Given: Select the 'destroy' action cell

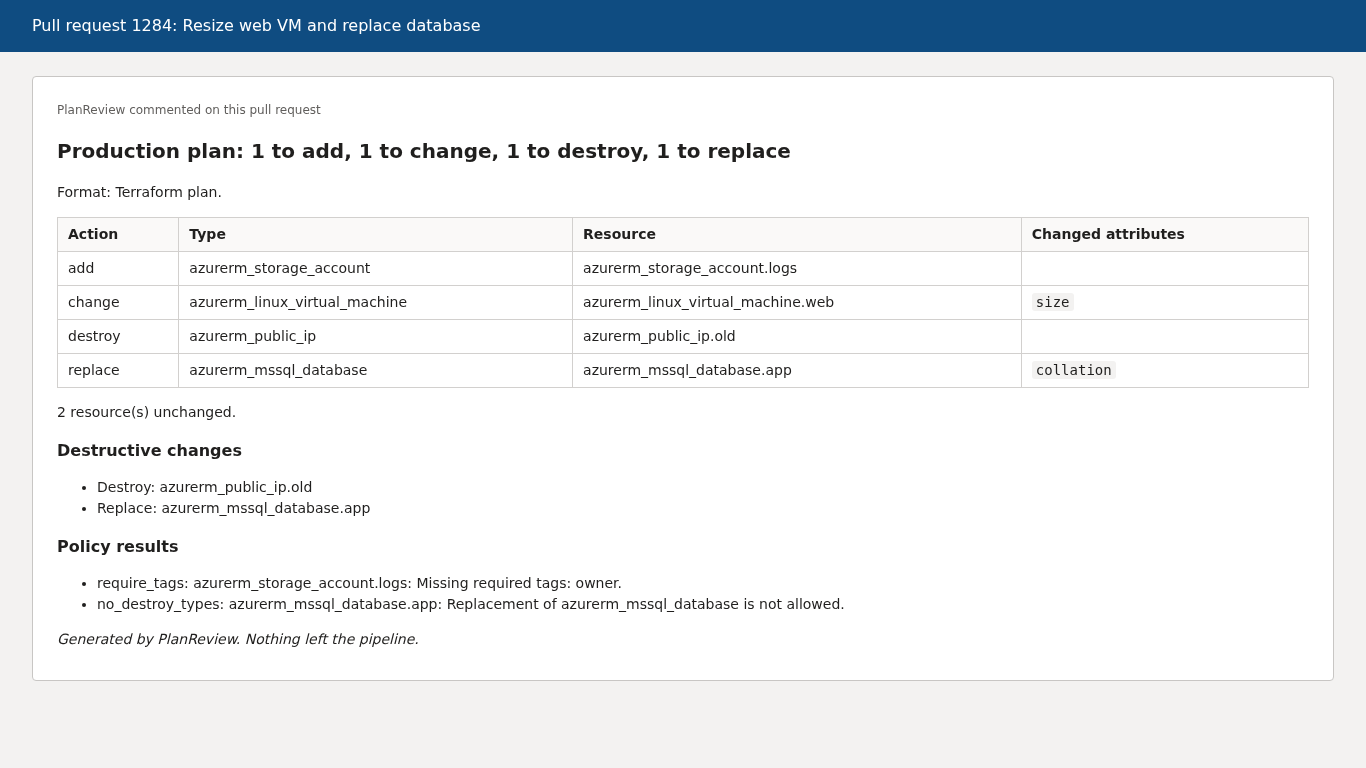Looking at the screenshot, I should [118, 336].
